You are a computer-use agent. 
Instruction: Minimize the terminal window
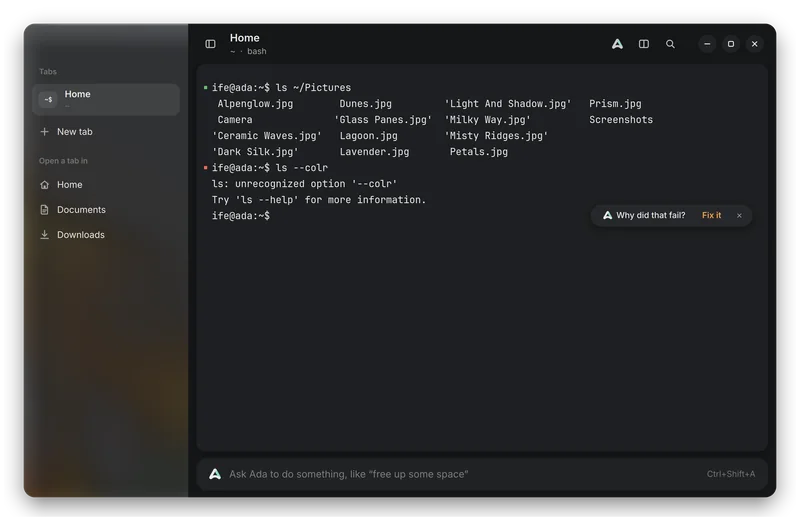(x=707, y=44)
